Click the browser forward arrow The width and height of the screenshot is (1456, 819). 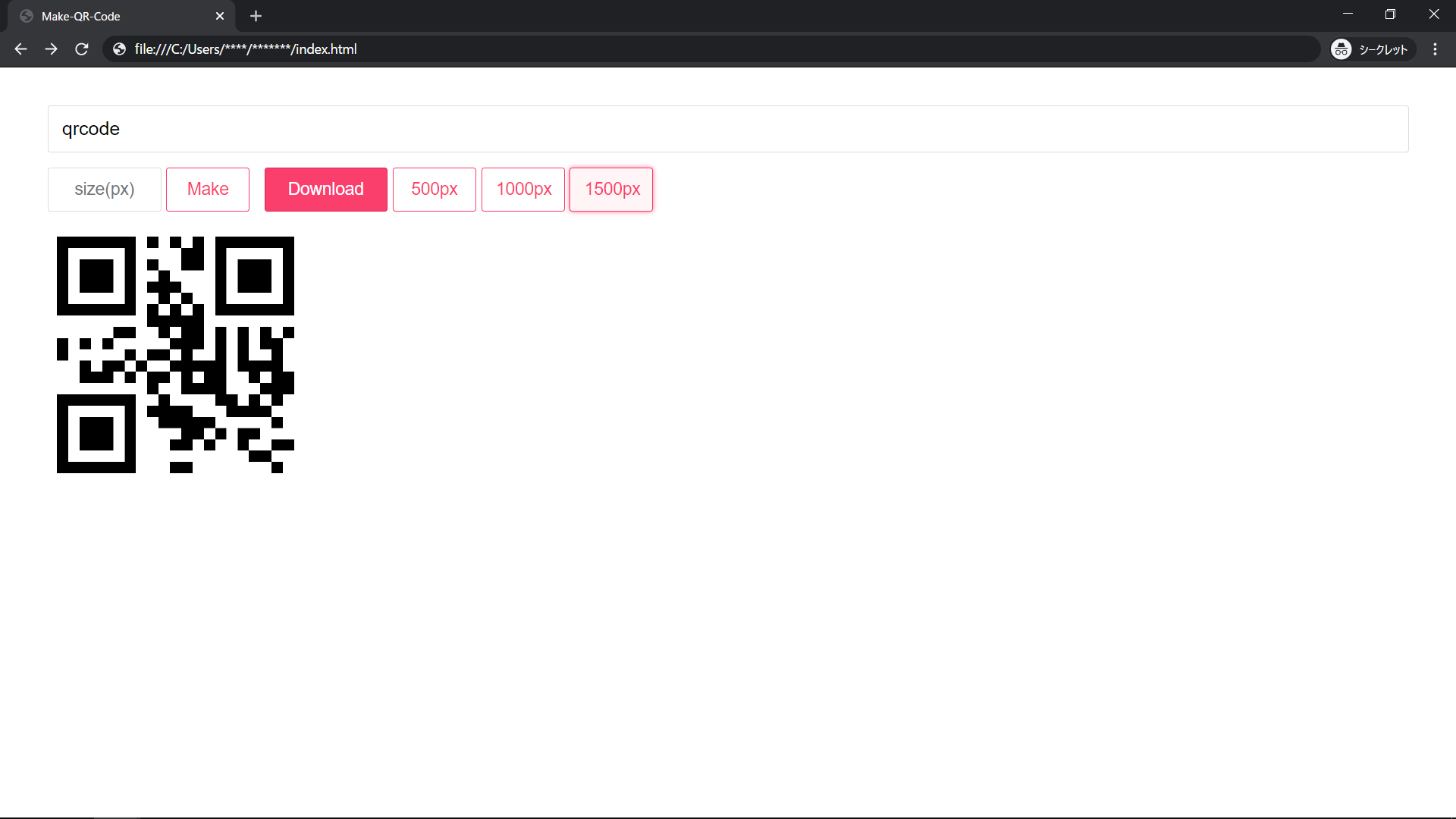(x=51, y=49)
